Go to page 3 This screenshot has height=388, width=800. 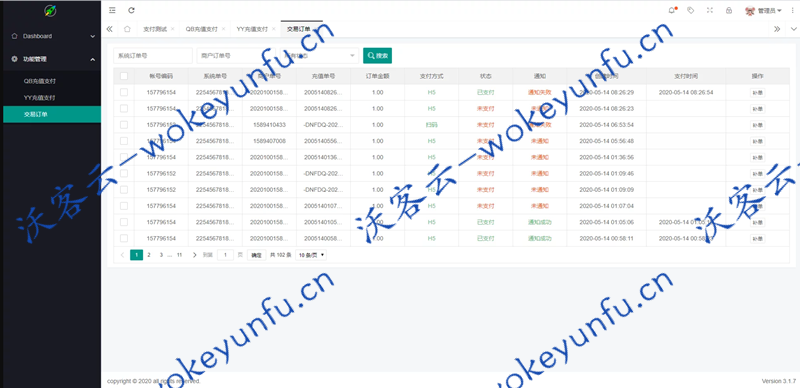pyautogui.click(x=161, y=255)
